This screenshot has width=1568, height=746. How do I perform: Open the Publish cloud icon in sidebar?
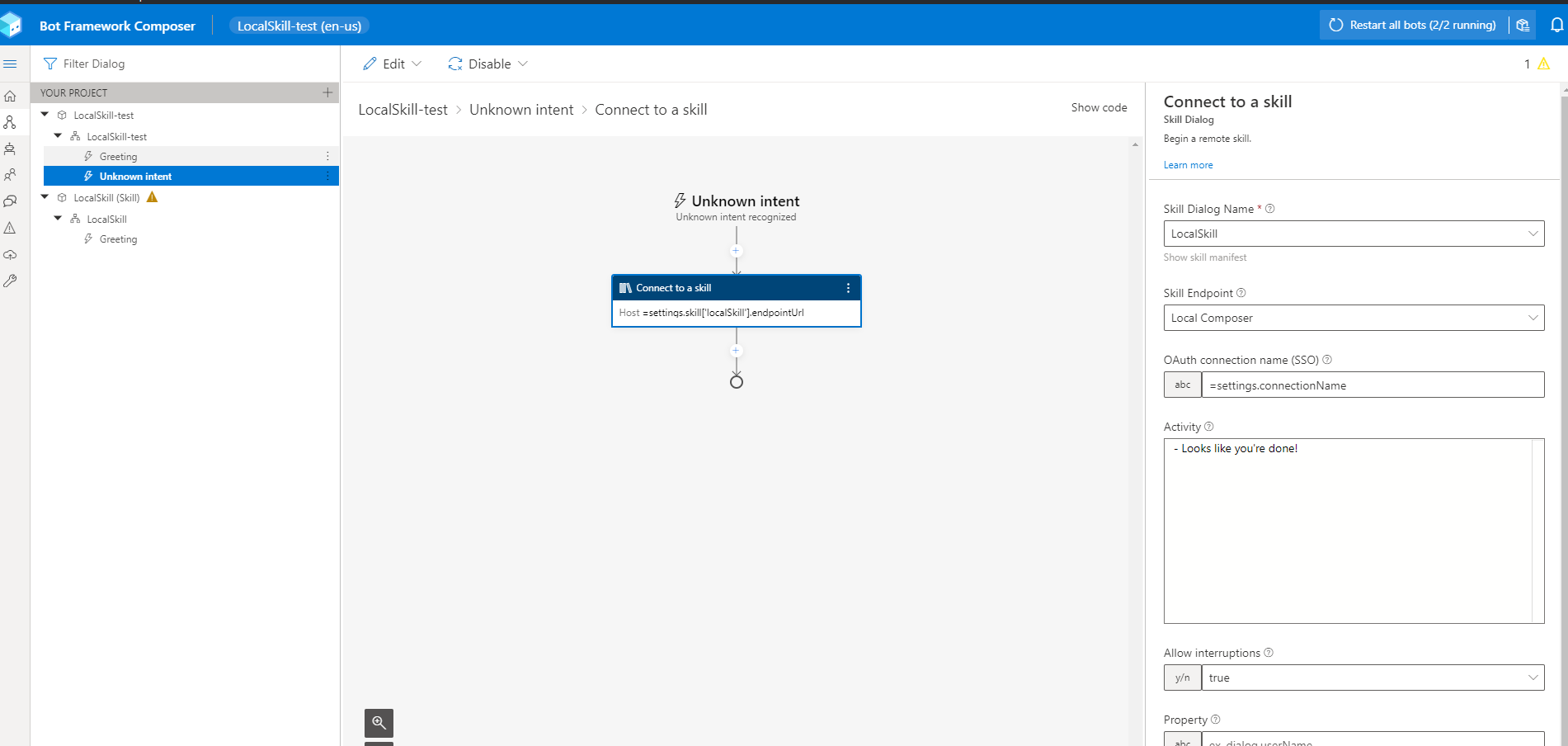(11, 255)
